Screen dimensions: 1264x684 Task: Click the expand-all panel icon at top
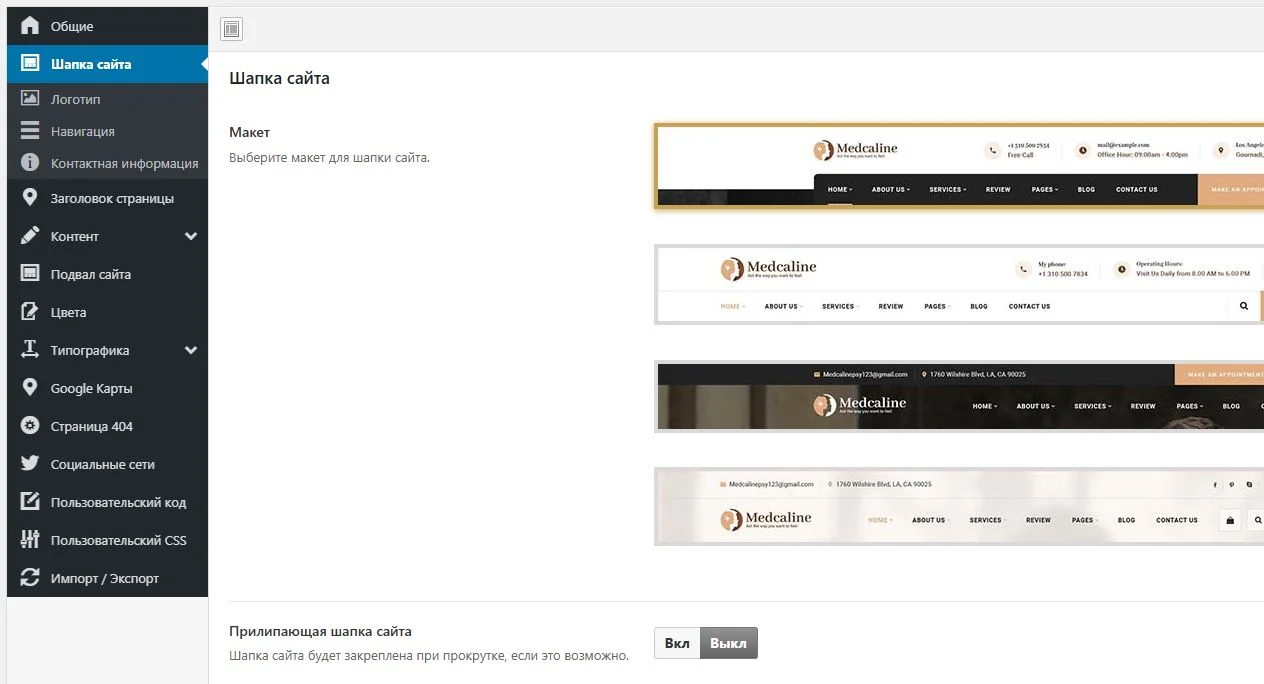(x=232, y=30)
